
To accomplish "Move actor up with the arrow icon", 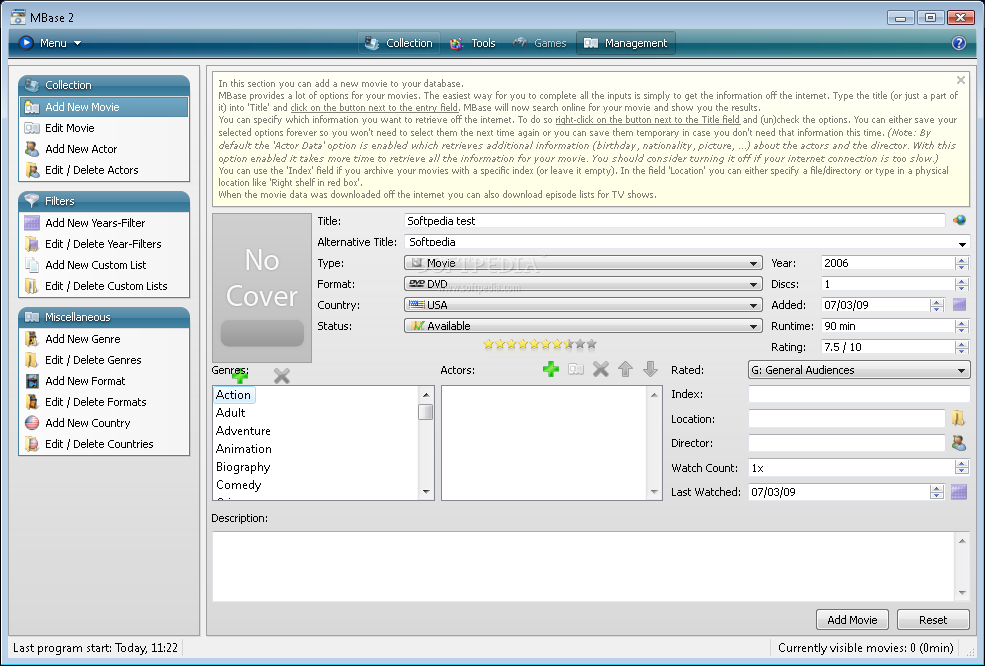I will [625, 369].
